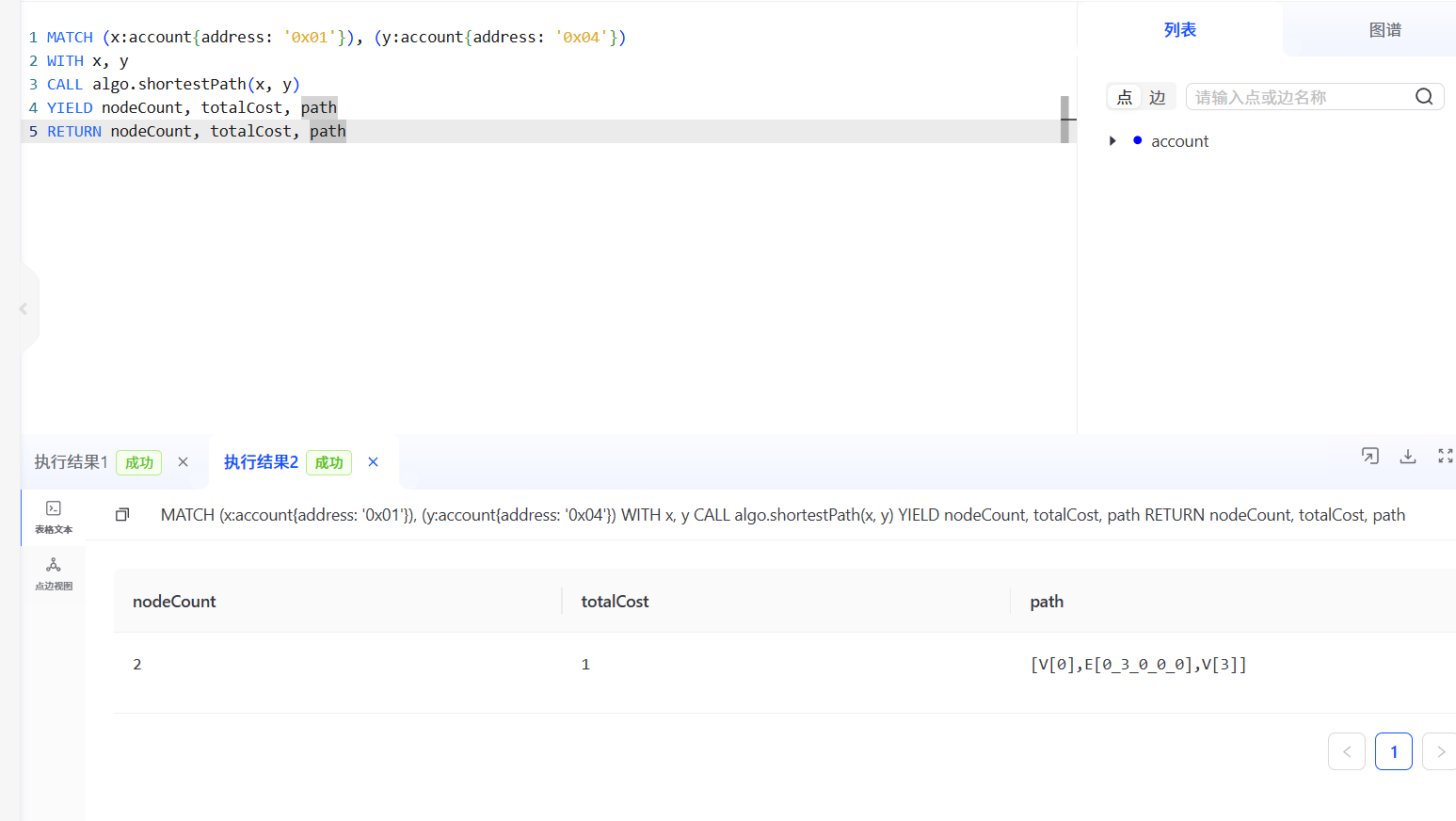Click the pop-out result panel icon
The width and height of the screenshot is (1456, 821).
(1370, 456)
